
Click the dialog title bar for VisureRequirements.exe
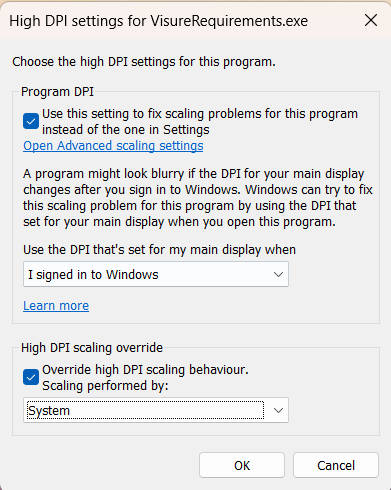point(159,21)
